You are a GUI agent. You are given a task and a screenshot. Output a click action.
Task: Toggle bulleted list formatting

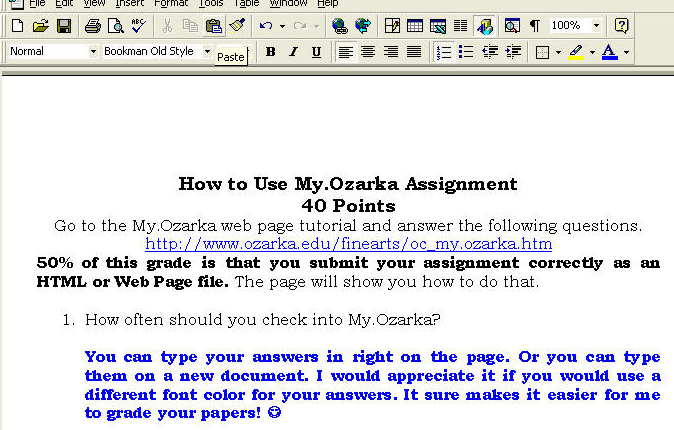click(x=466, y=52)
